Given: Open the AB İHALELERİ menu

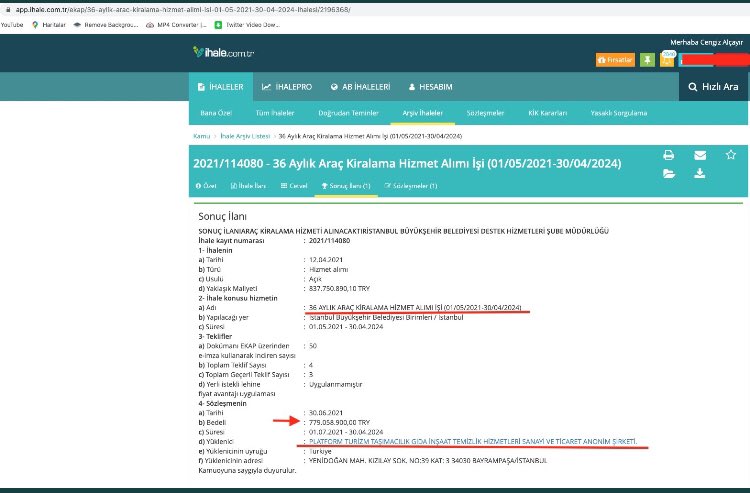Looking at the screenshot, I should 361,87.
